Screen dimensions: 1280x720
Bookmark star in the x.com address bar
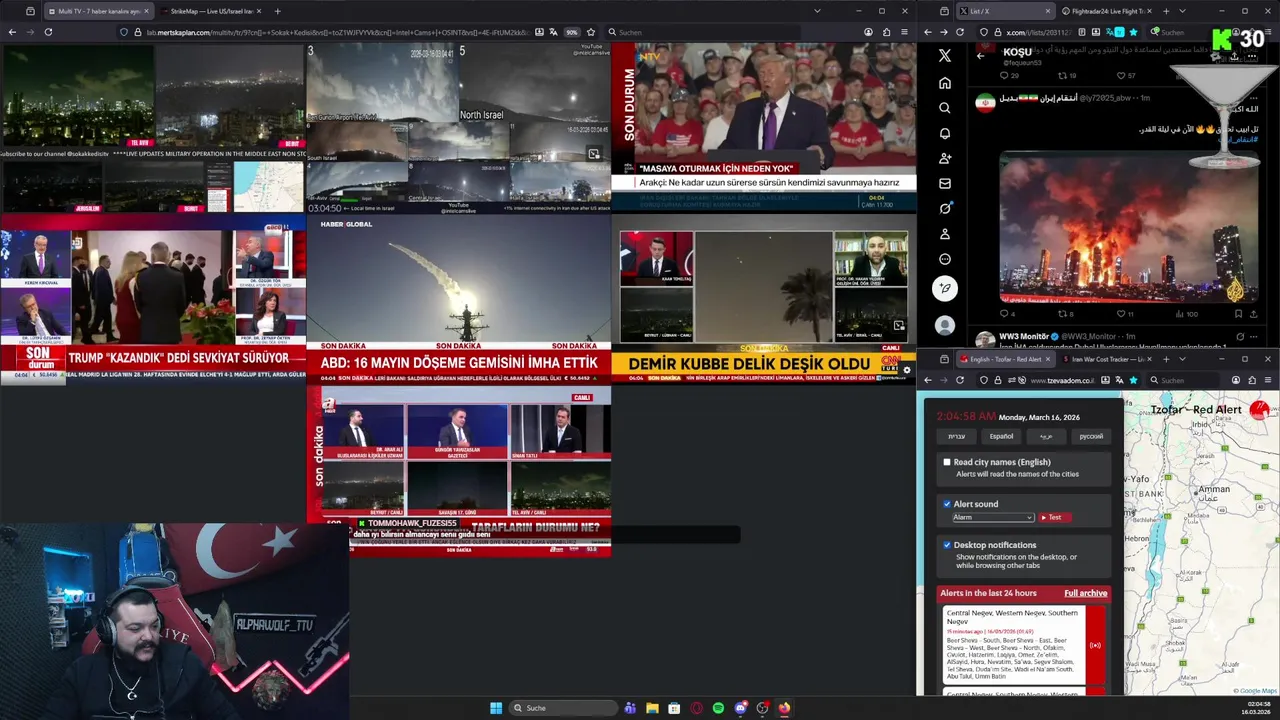1133,32
